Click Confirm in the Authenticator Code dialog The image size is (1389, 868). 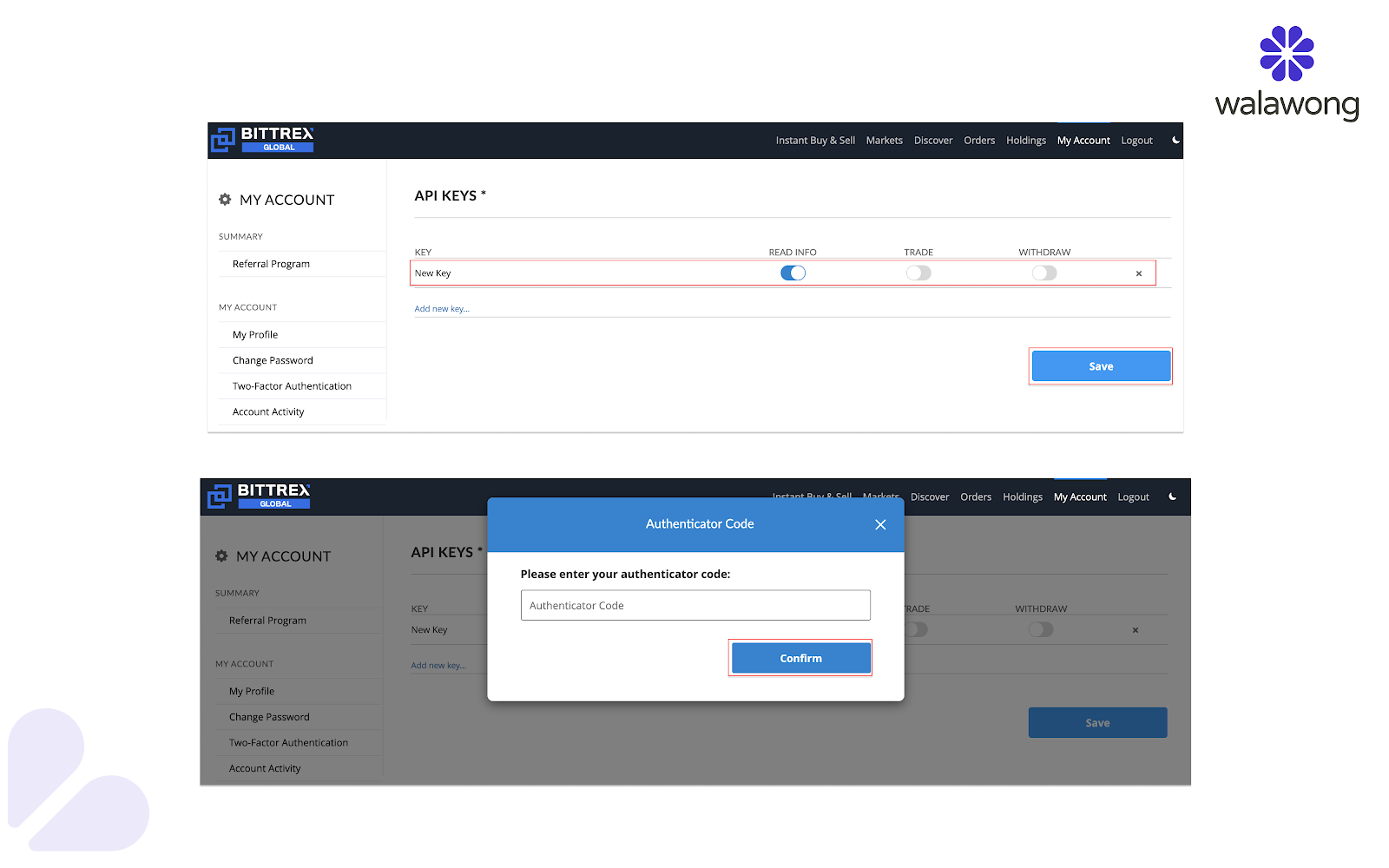click(x=800, y=658)
